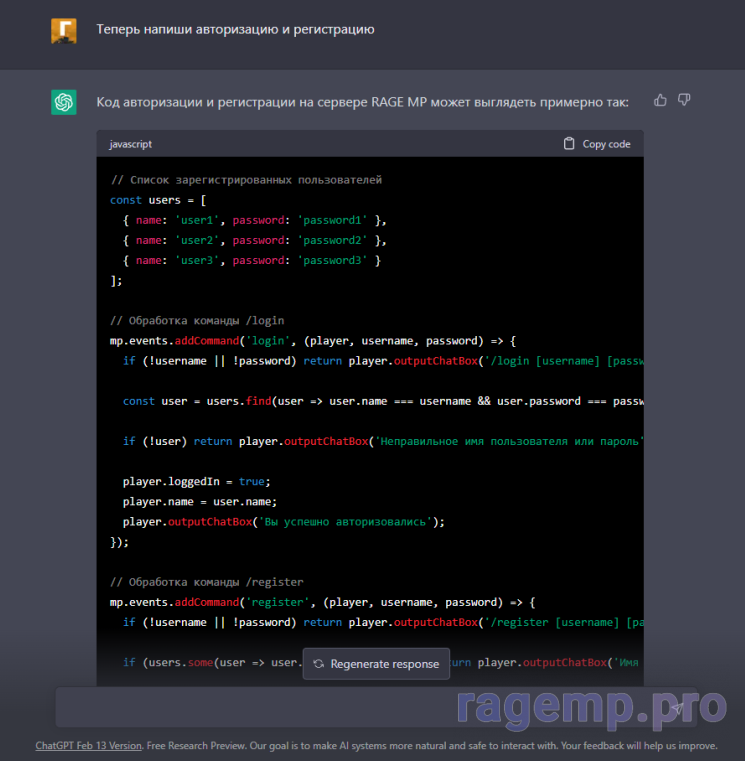Click the user avatar next to the prompt
The width and height of the screenshot is (745, 761).
(64, 31)
